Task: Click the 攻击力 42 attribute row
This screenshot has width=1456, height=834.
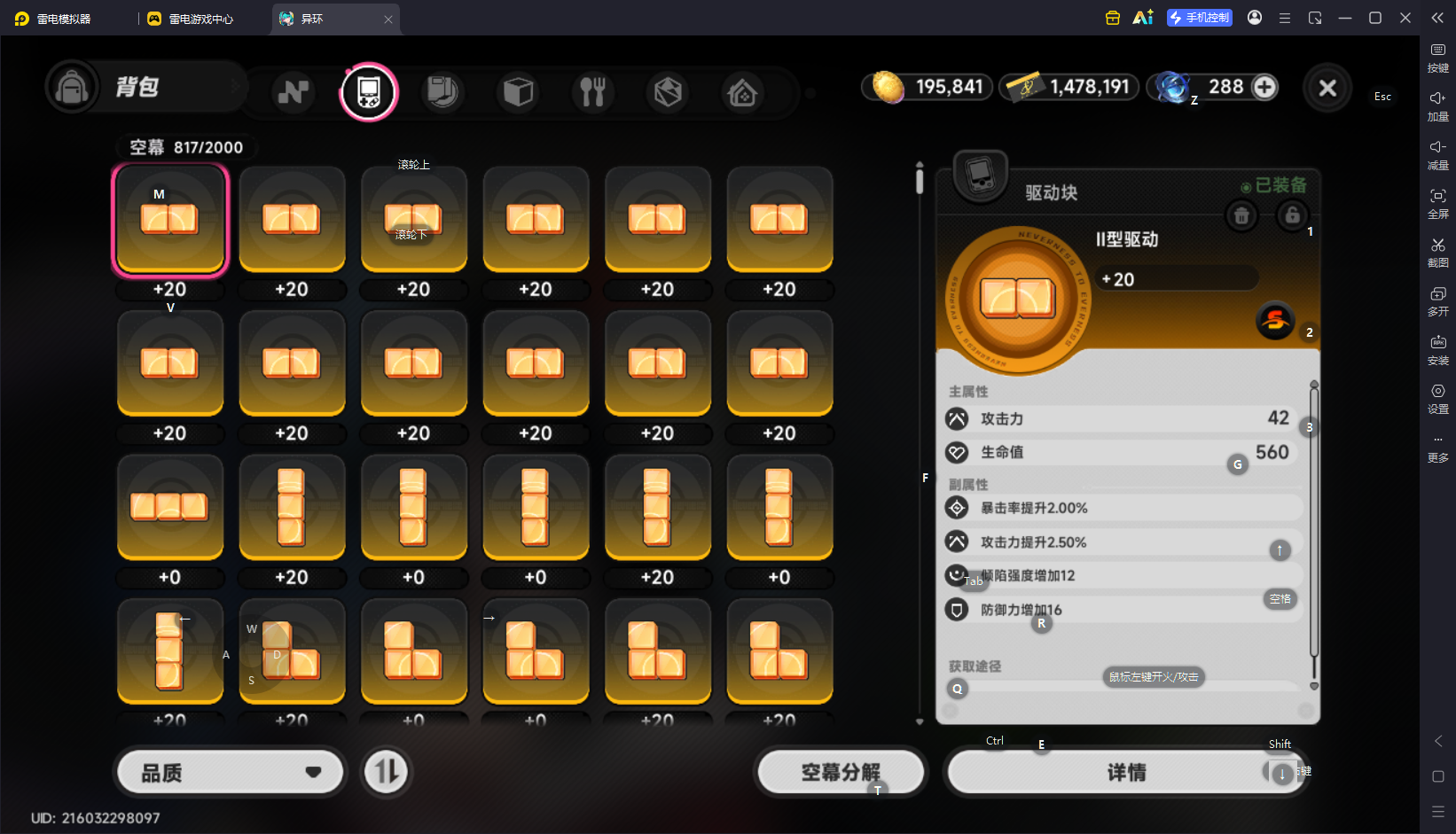Action: pyautogui.click(x=1121, y=418)
